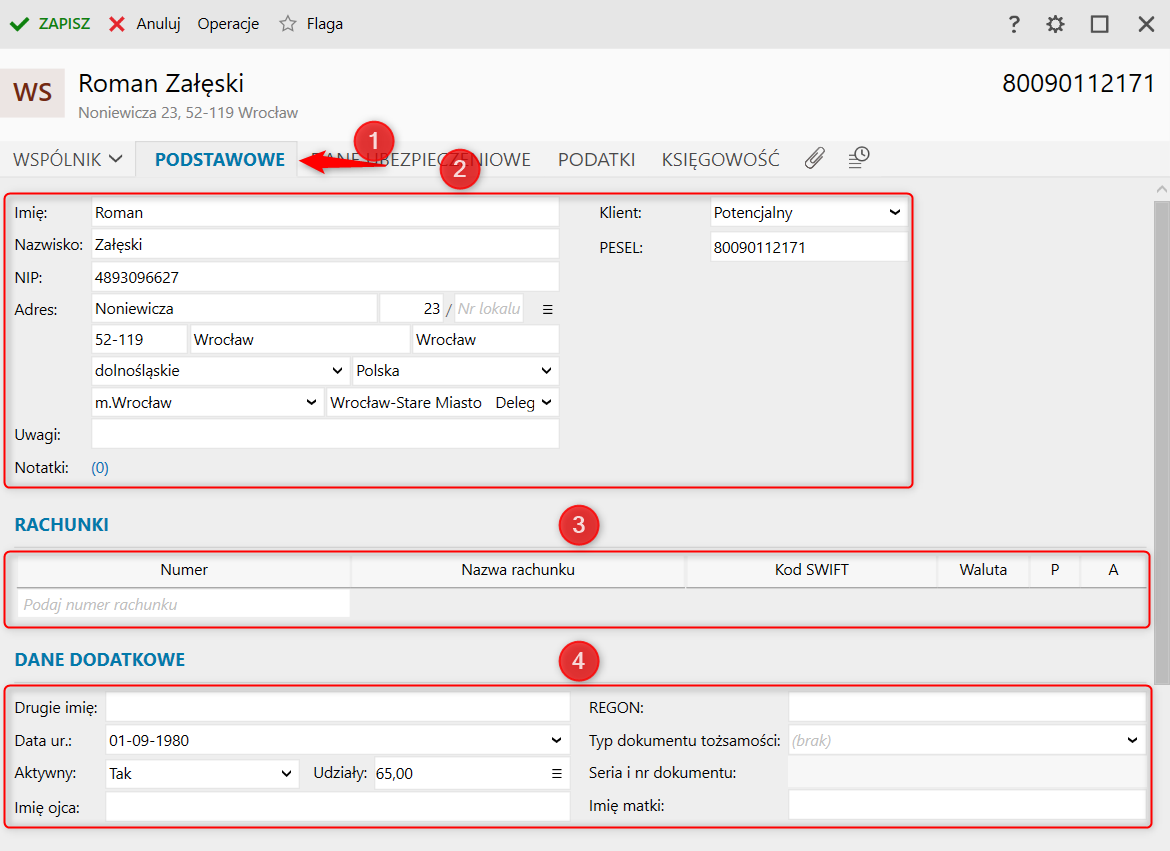Open the Typ dokumentu tożsamości dropdown

click(x=967, y=741)
